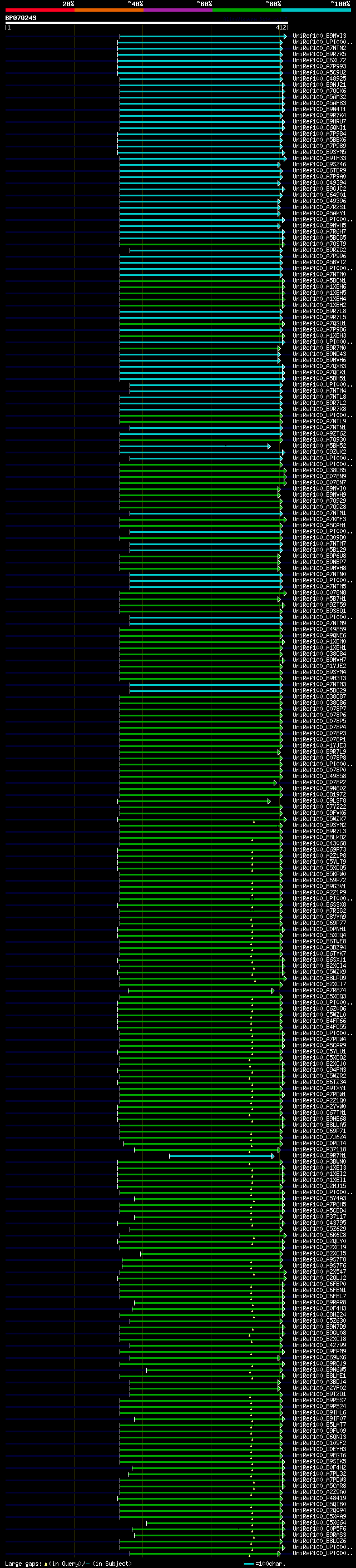Viewport: 356px width, 1568px height.
Task: Select hit label UniRef100_A7R874
Action: pos(319,990)
